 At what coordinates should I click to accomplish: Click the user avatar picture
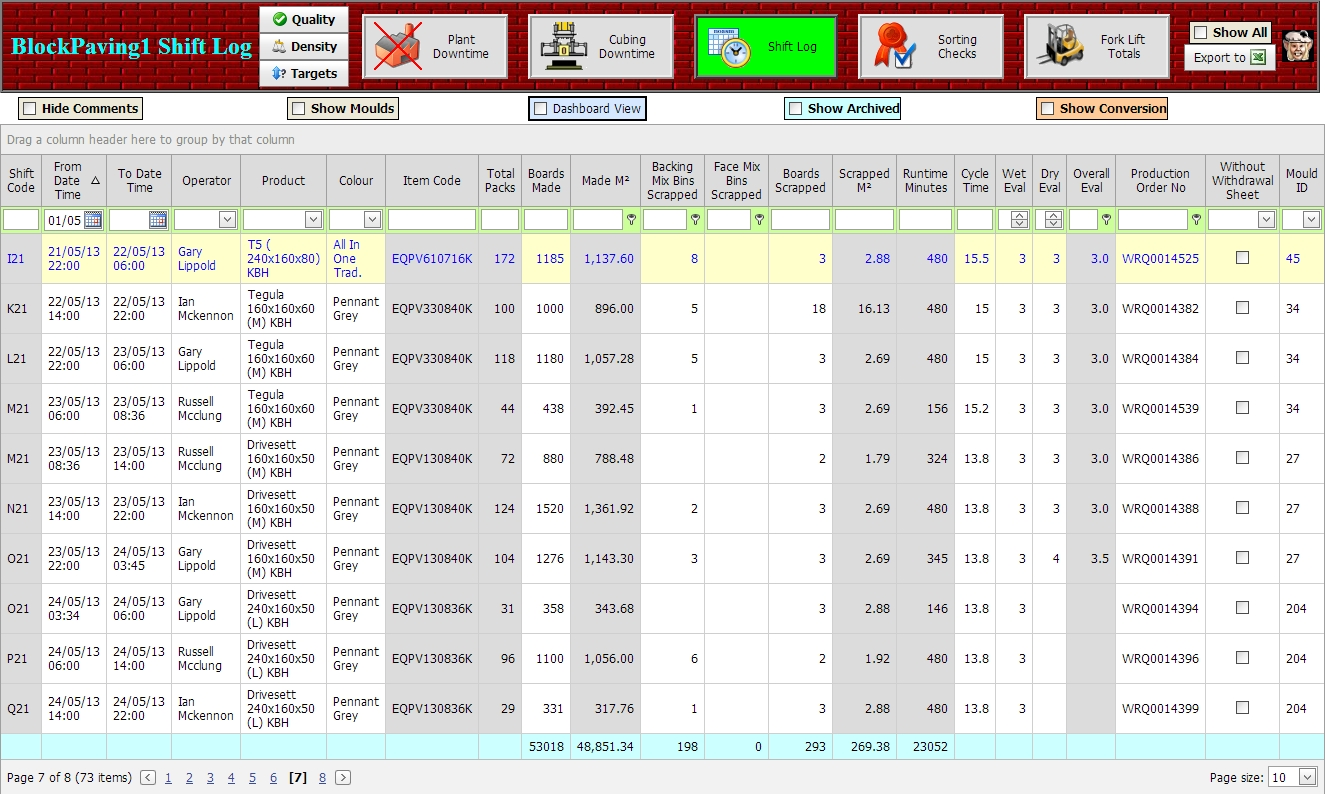pos(1298,45)
